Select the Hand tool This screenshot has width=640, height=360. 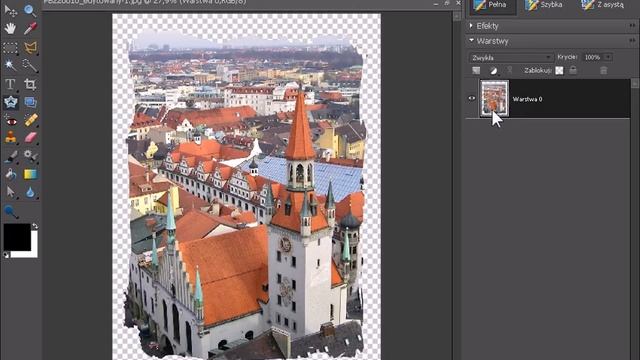pyautogui.click(x=11, y=28)
